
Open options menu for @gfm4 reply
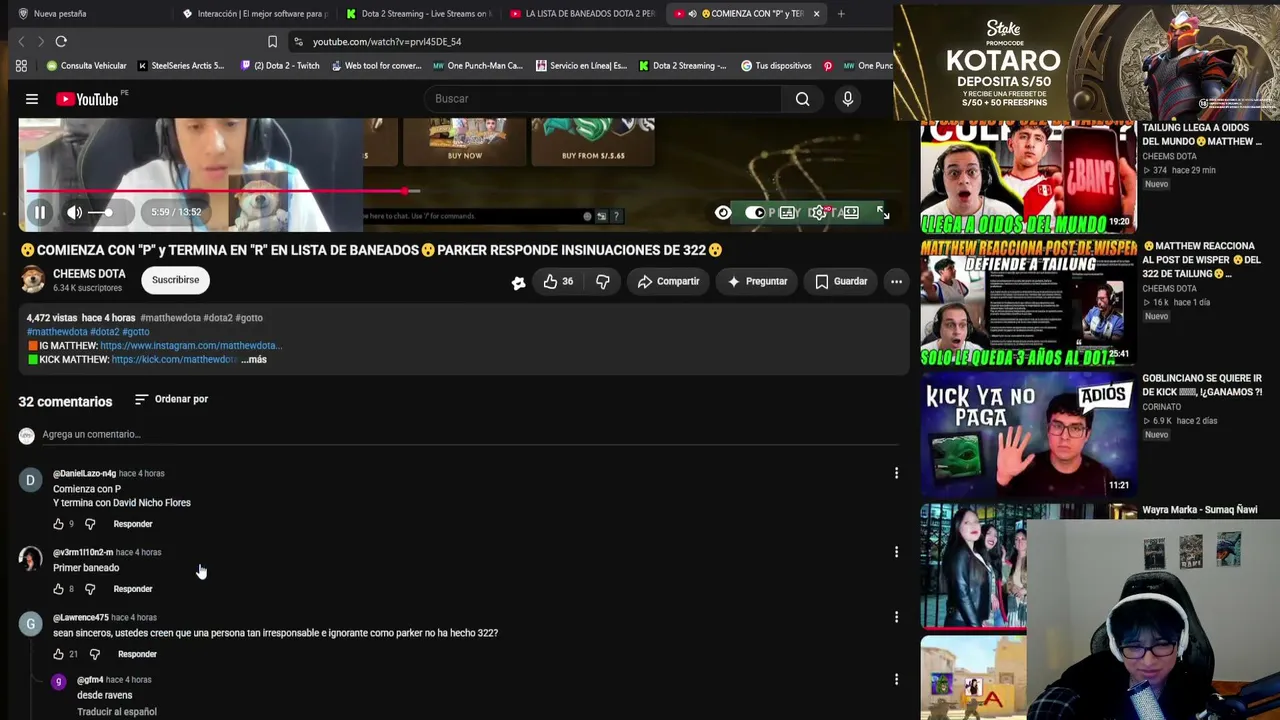click(x=896, y=680)
